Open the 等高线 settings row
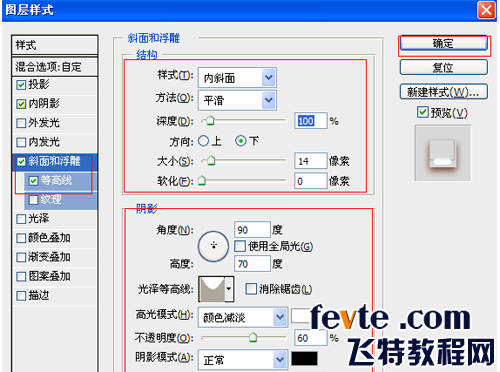The image size is (500, 372). (61, 181)
